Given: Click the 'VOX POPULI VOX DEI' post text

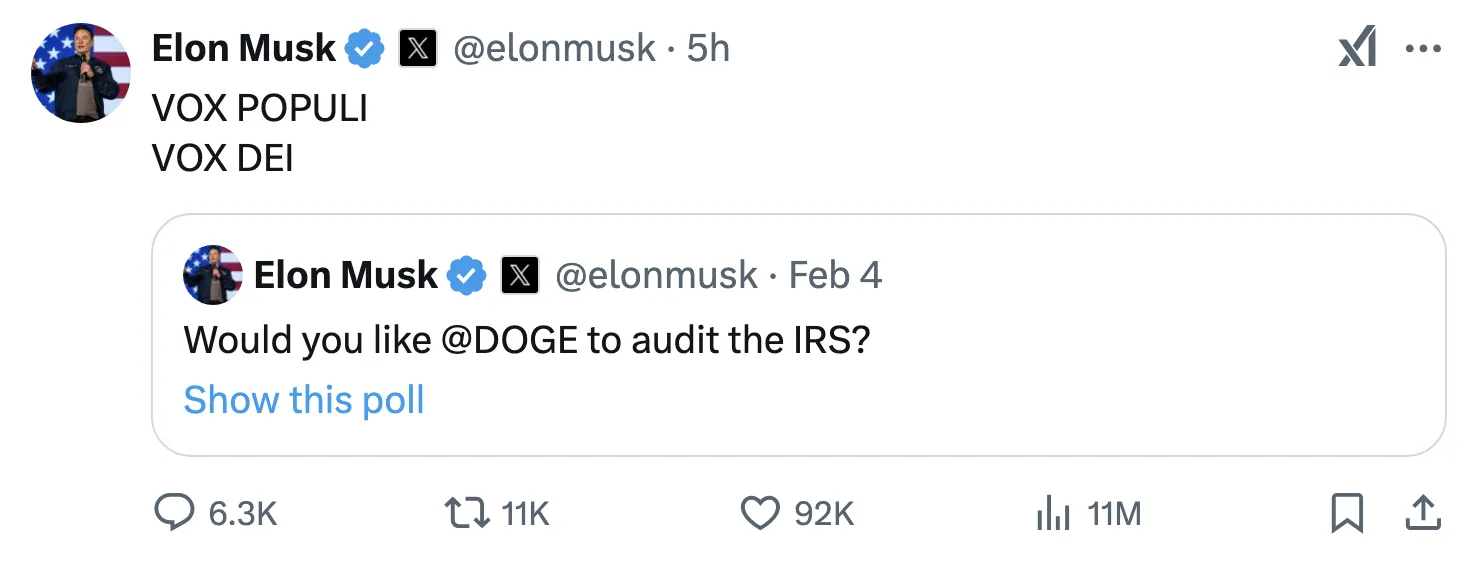Looking at the screenshot, I should tap(260, 133).
